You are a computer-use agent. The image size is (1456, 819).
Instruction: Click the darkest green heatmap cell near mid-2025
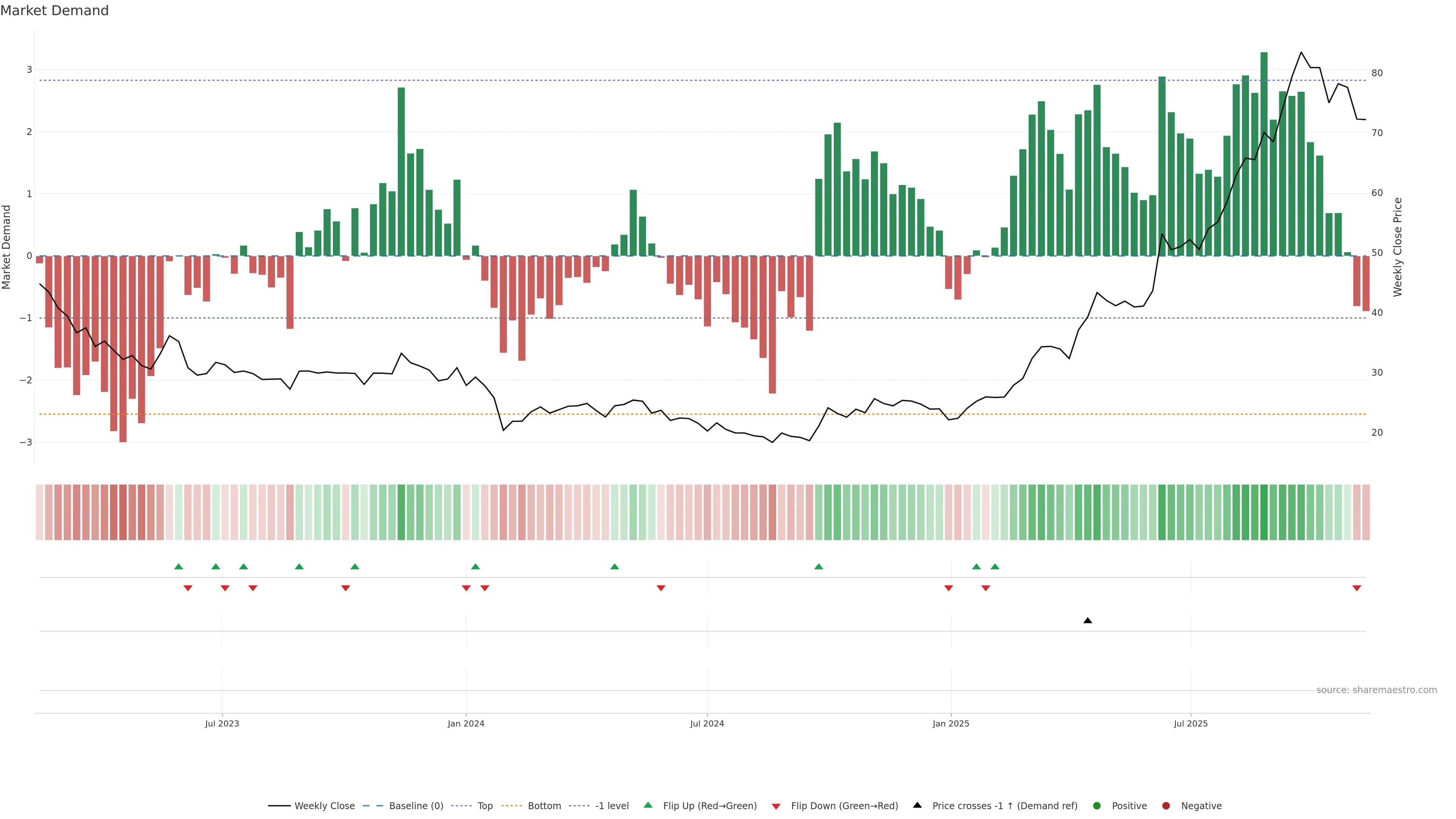[1264, 512]
